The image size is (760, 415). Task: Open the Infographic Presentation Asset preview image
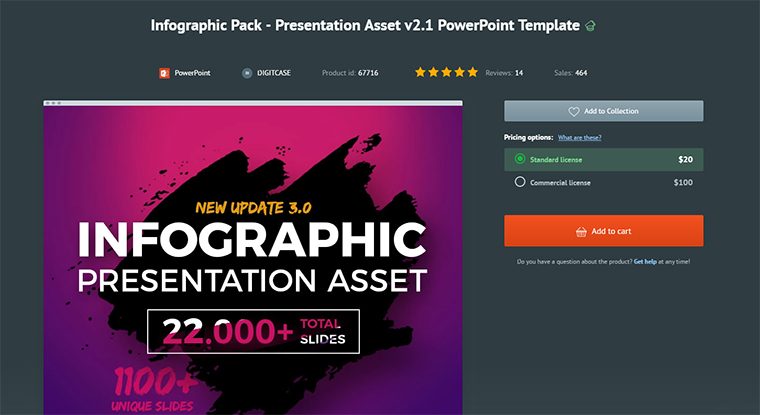[x=253, y=260]
